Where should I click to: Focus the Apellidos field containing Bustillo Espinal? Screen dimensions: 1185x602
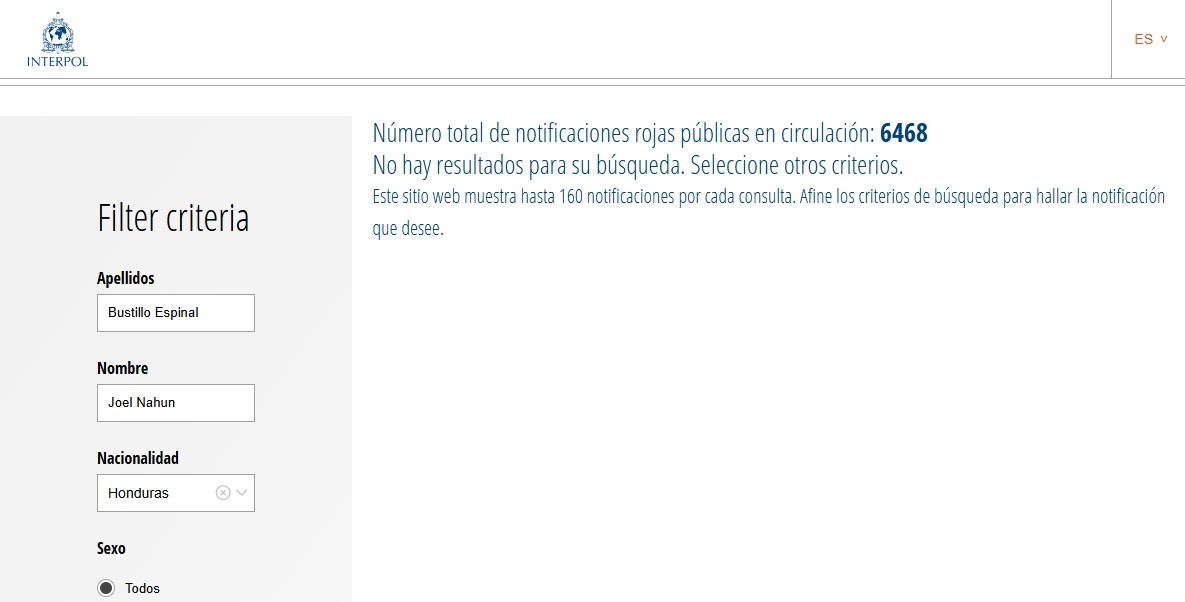coord(176,313)
